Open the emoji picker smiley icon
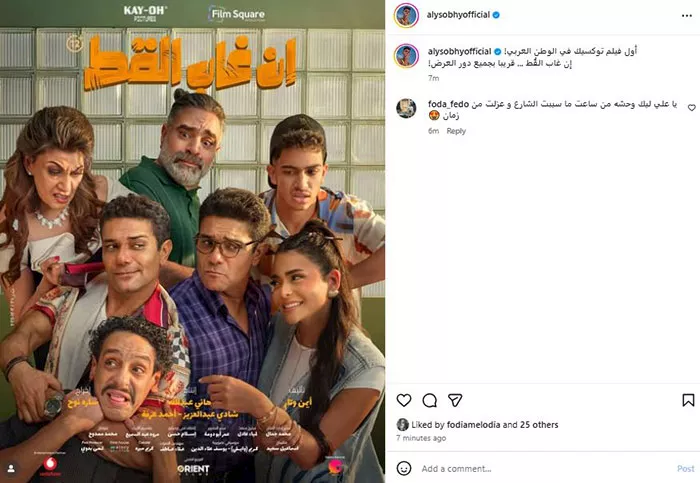 404,468
